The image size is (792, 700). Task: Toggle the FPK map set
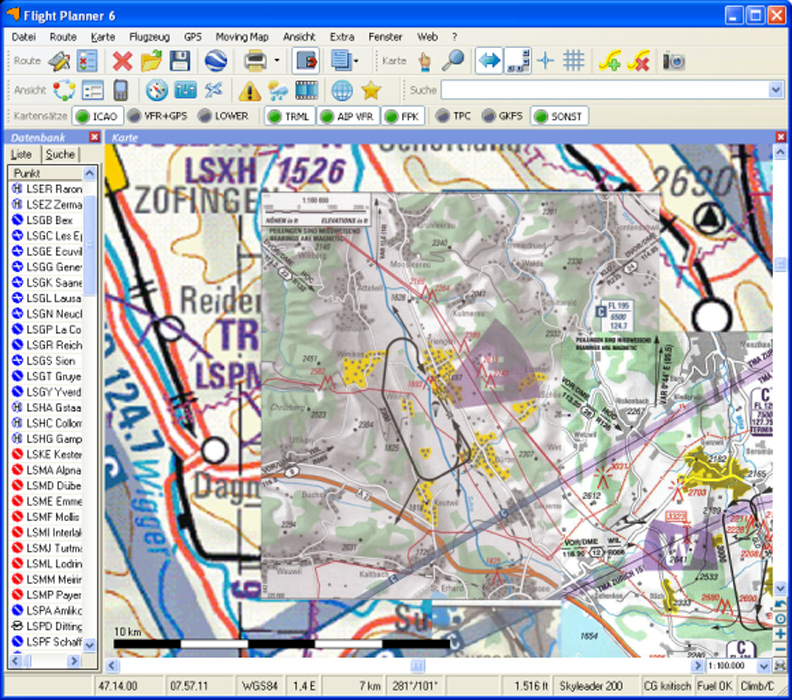(403, 116)
